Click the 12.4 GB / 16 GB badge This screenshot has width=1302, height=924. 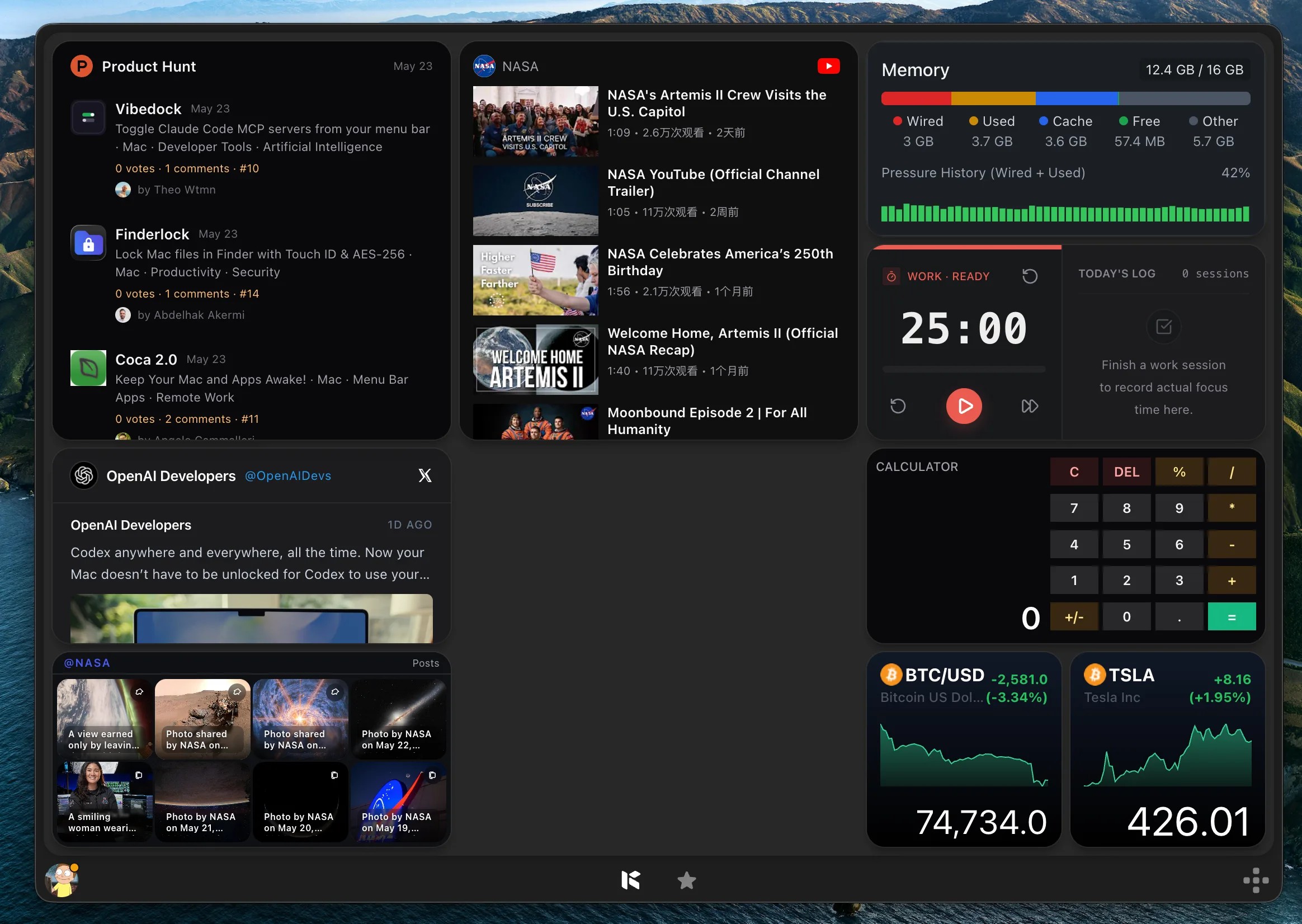pos(1195,70)
